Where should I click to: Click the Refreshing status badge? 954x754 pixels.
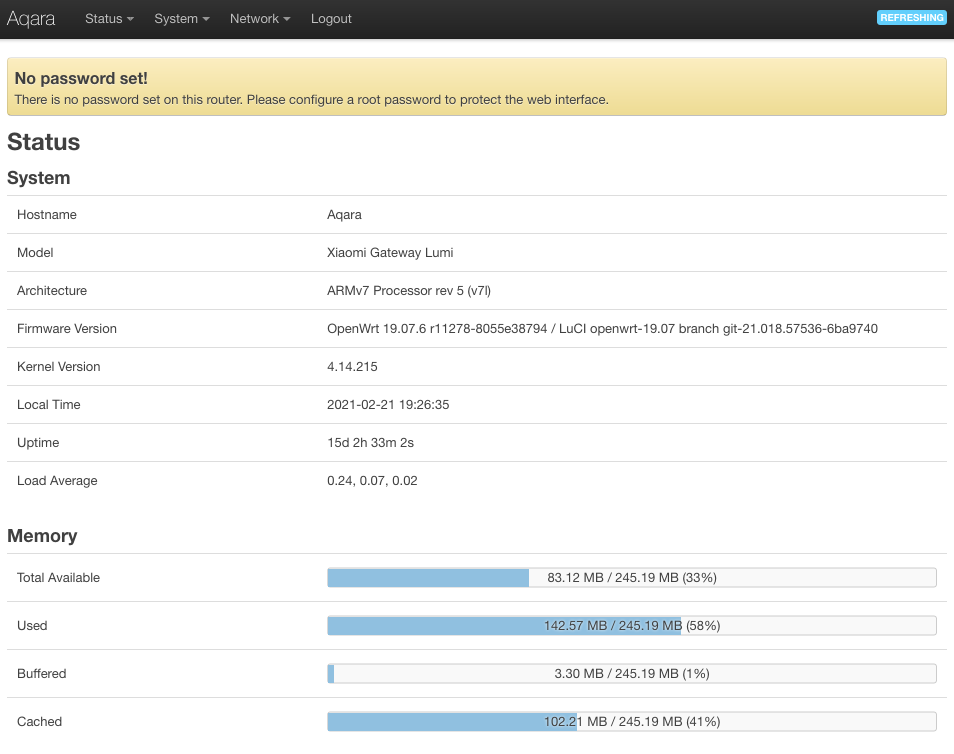click(x=911, y=18)
